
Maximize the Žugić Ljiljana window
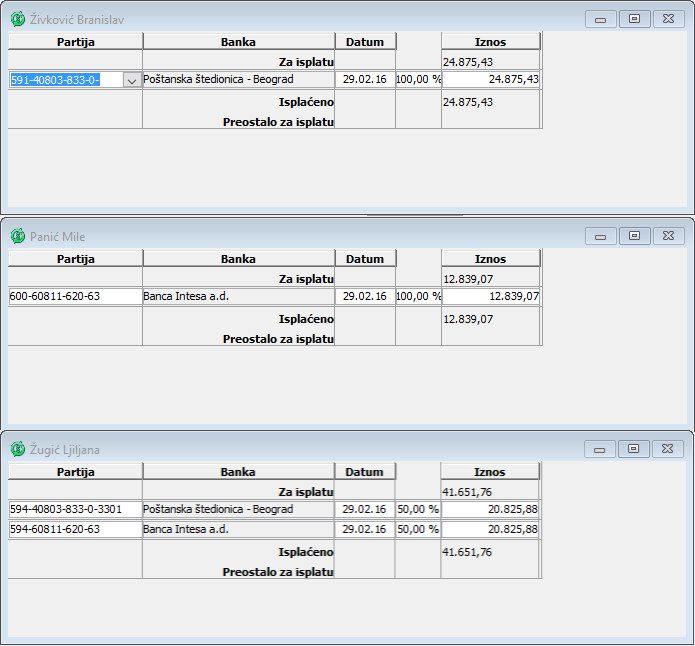click(634, 449)
